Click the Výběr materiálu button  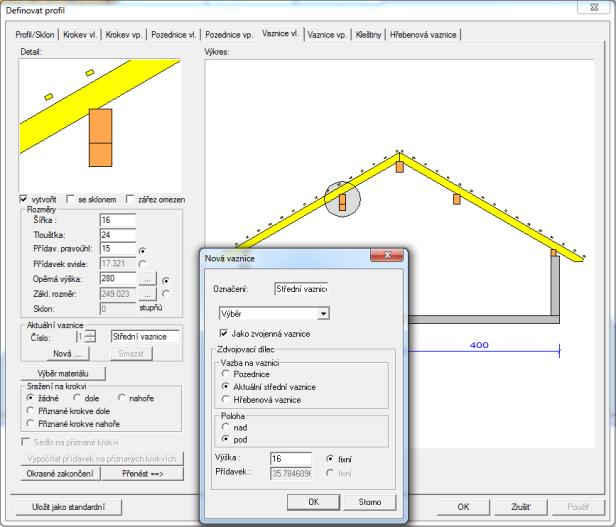63,373
